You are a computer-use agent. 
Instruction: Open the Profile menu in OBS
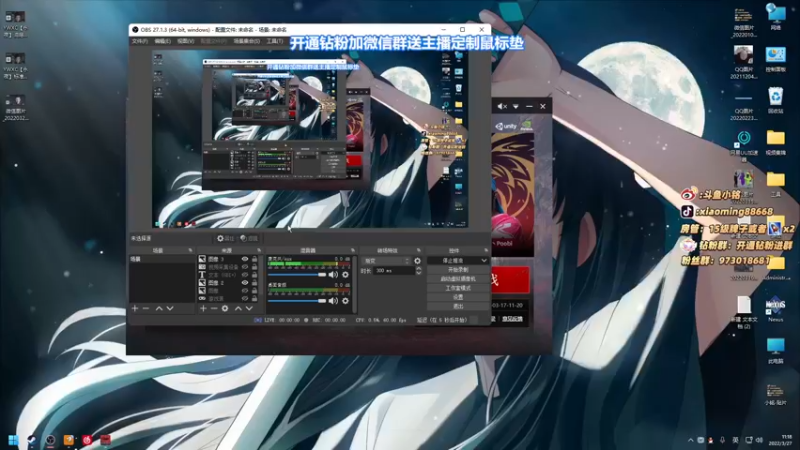pos(213,41)
